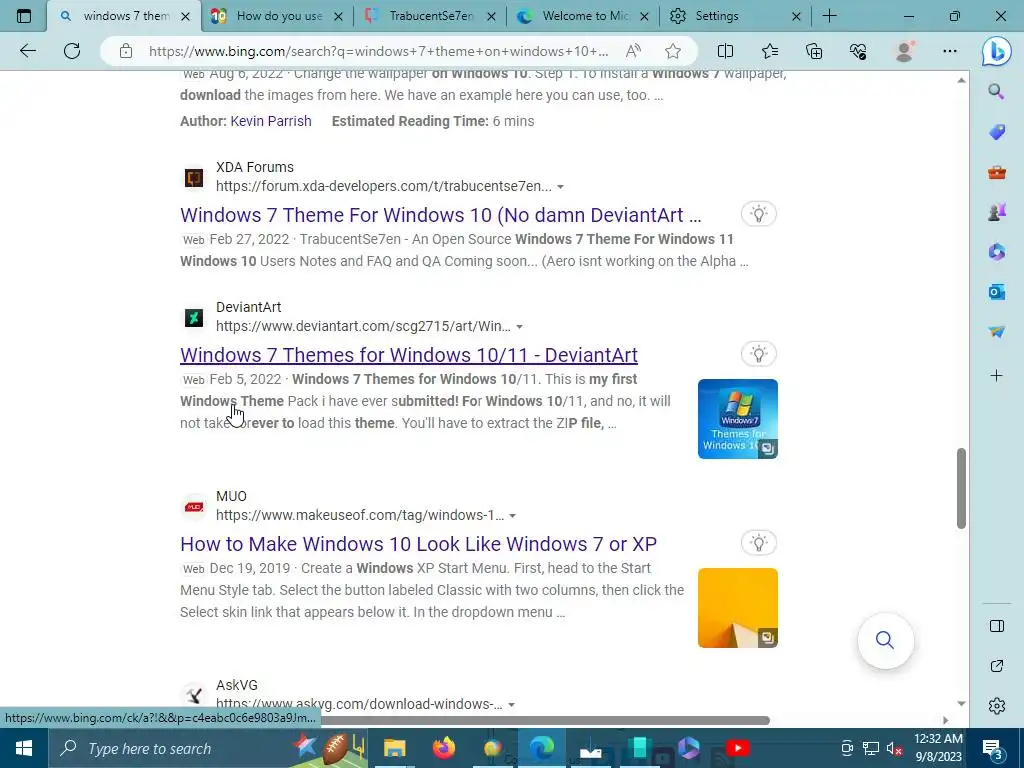Open the Favorites list icon
The width and height of the screenshot is (1024, 768).
click(x=770, y=51)
